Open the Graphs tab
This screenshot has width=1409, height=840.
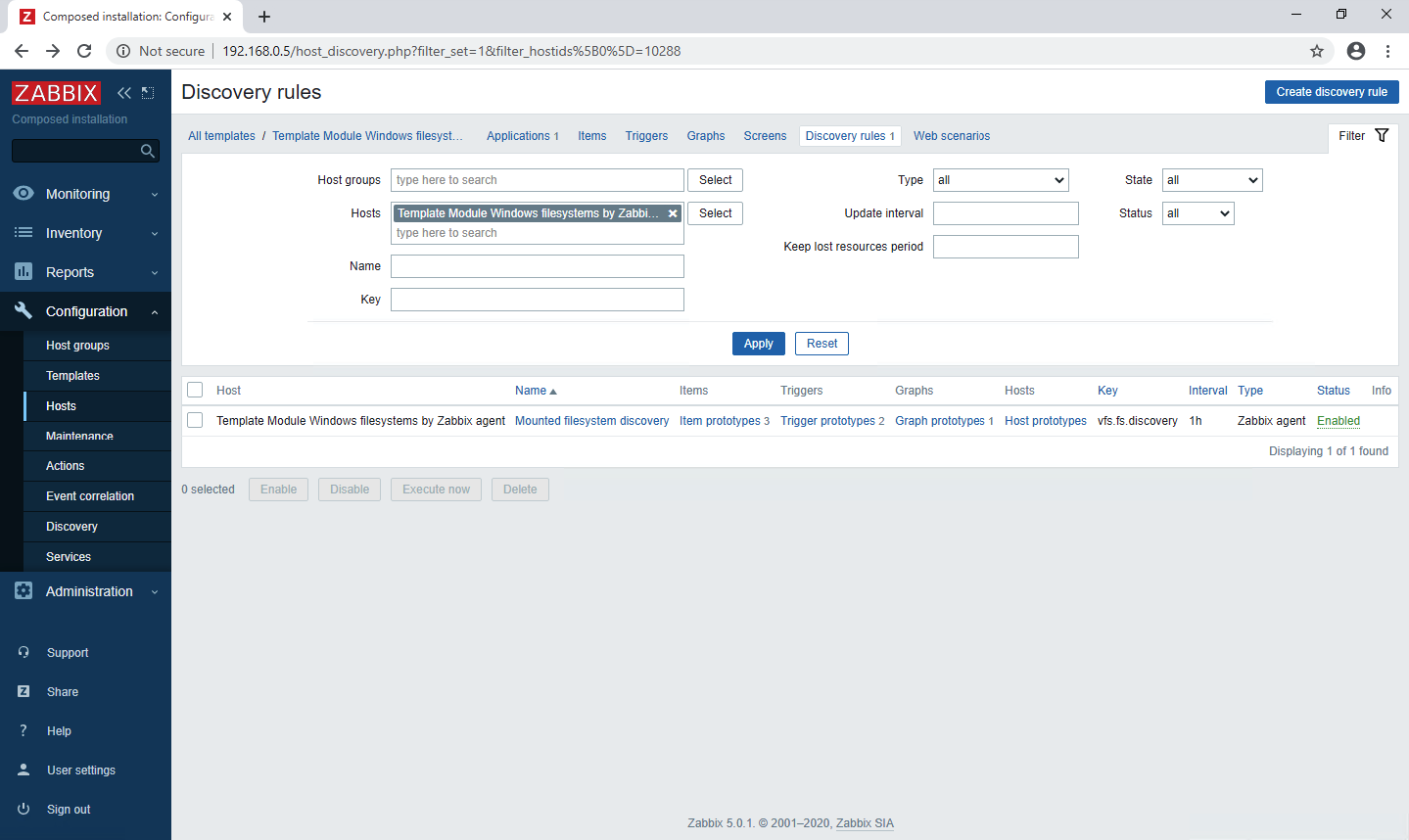click(706, 136)
